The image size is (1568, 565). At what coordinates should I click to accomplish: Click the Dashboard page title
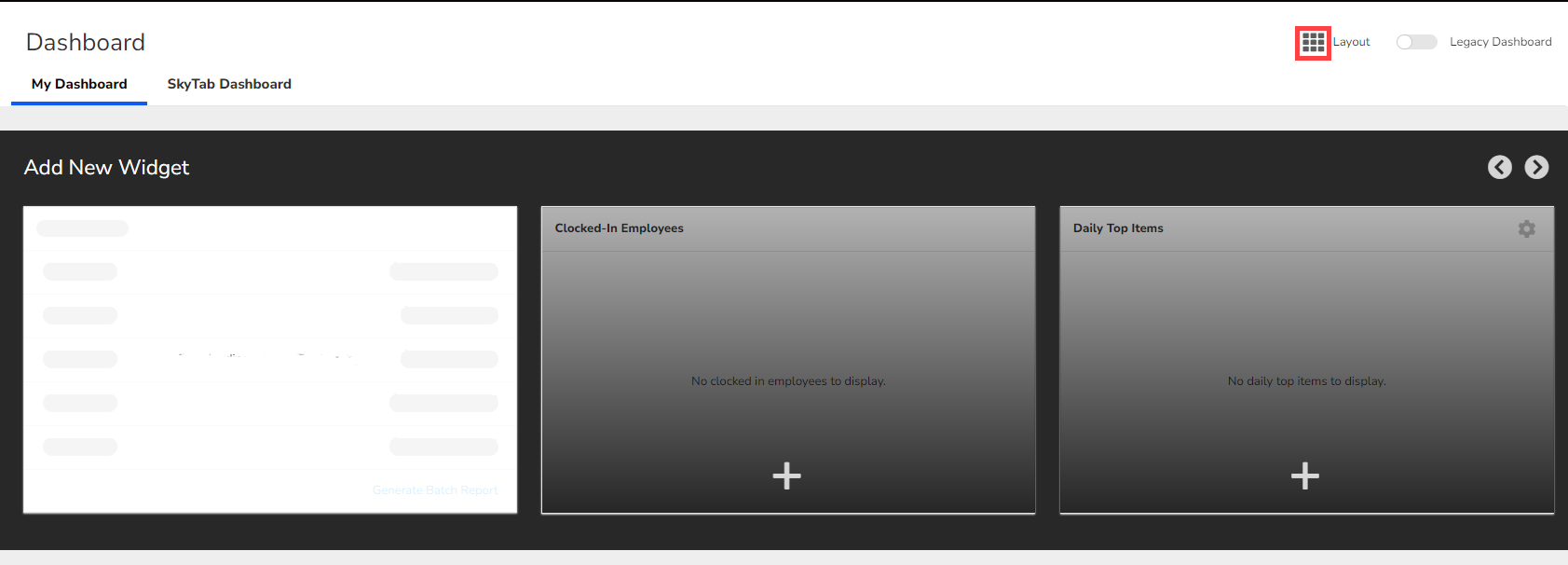click(x=86, y=42)
